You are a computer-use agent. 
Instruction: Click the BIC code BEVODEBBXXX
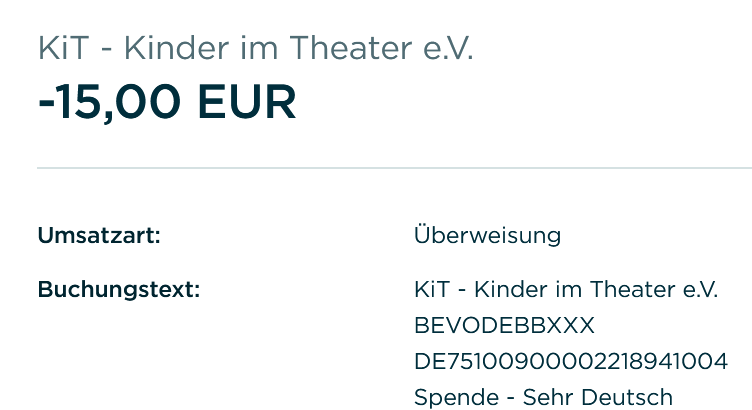[x=504, y=326]
